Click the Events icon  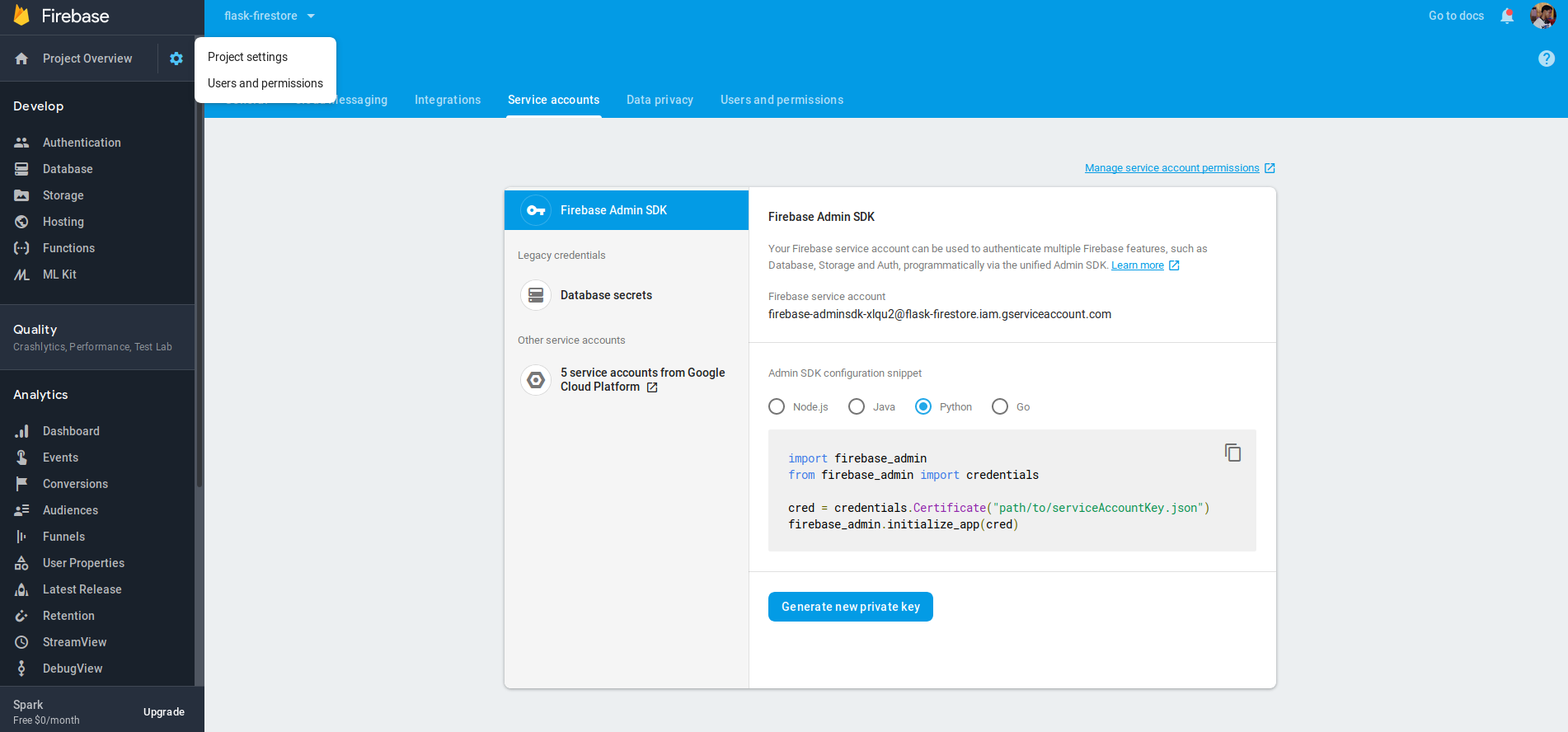[x=21, y=457]
